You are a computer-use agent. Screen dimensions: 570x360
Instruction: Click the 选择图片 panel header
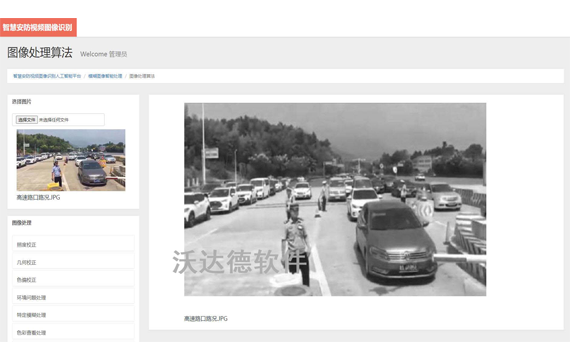pos(22,101)
